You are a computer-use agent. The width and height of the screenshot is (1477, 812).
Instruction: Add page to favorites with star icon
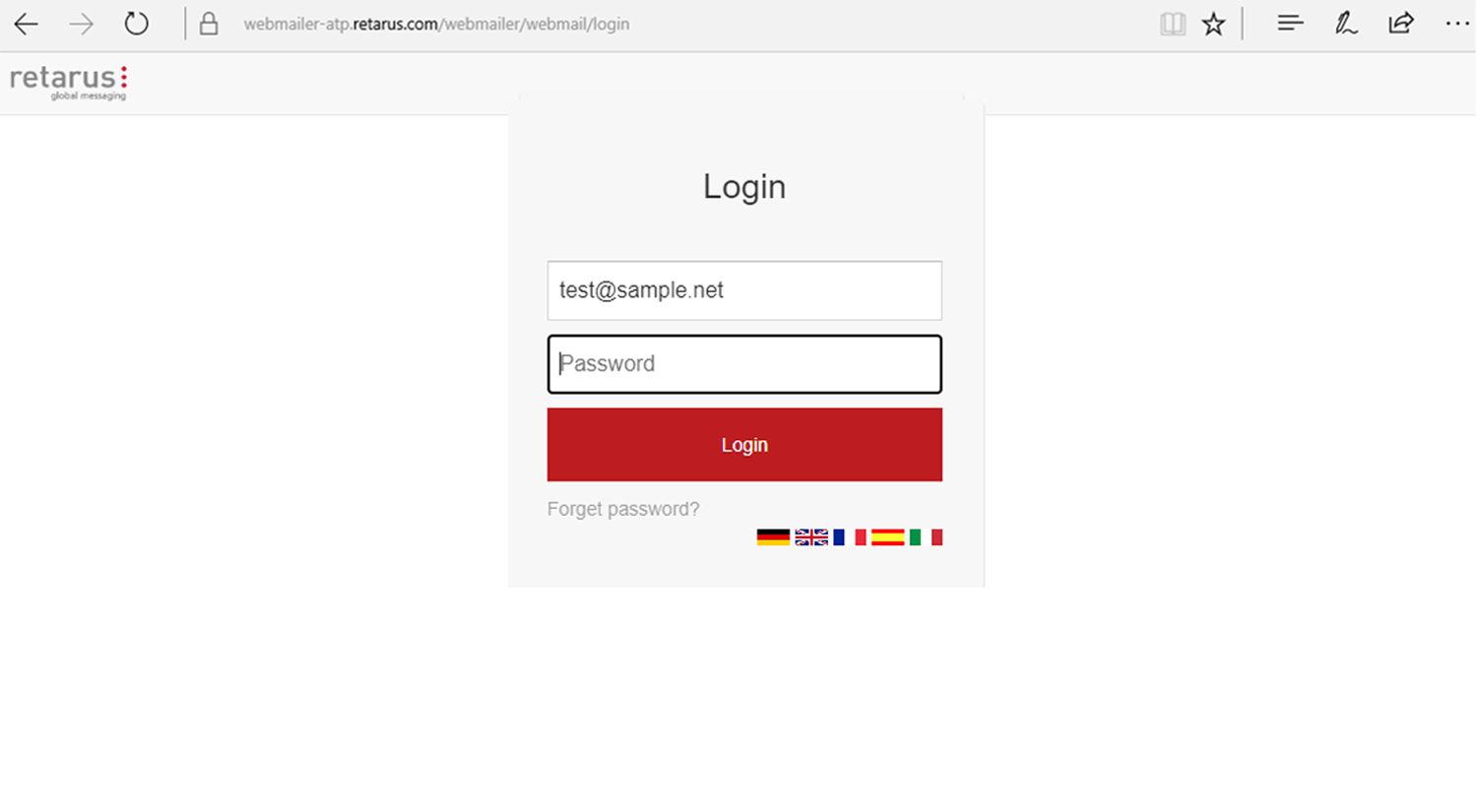click(x=1213, y=24)
